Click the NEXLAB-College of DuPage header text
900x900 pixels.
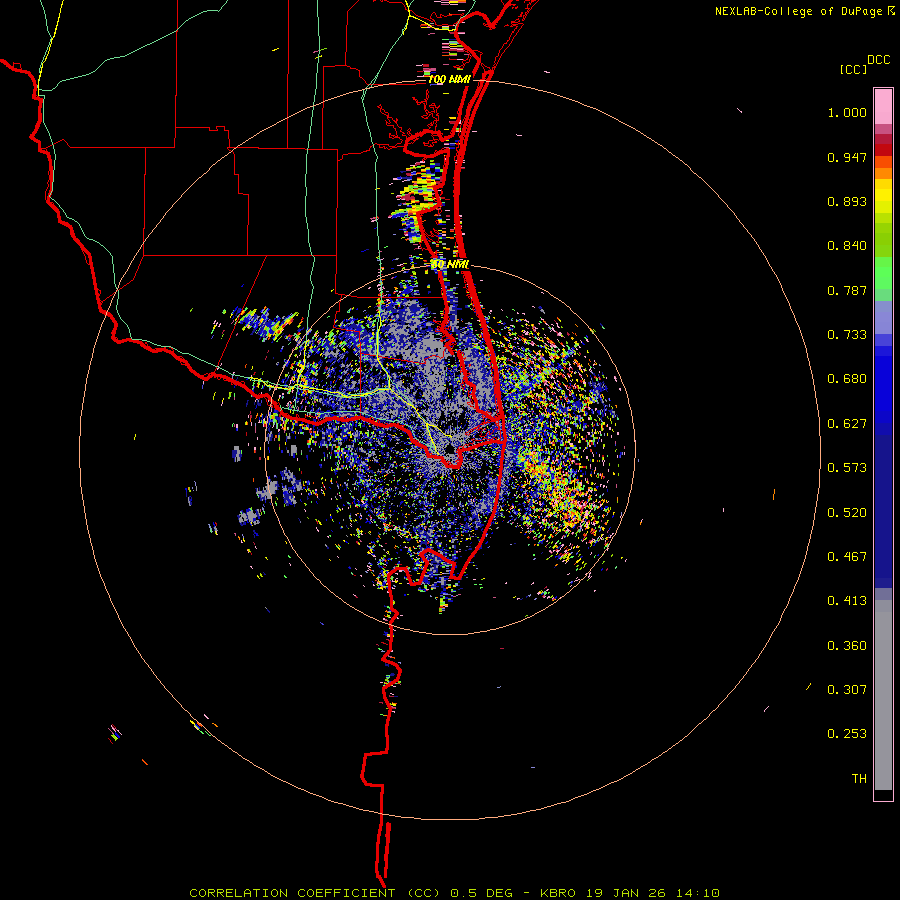tap(799, 11)
